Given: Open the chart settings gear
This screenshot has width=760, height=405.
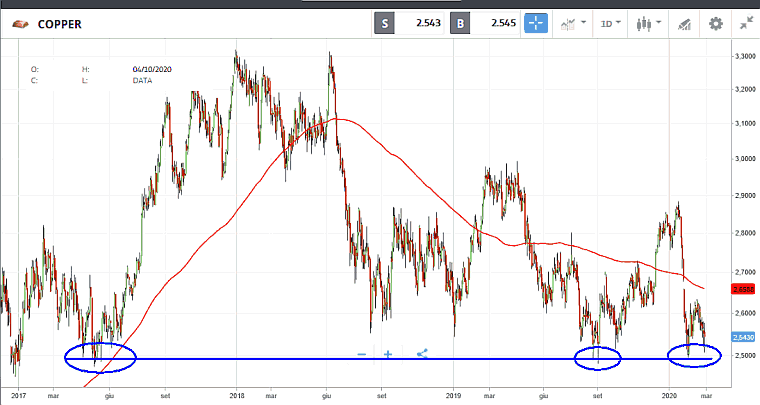Looking at the screenshot, I should click(x=715, y=23).
